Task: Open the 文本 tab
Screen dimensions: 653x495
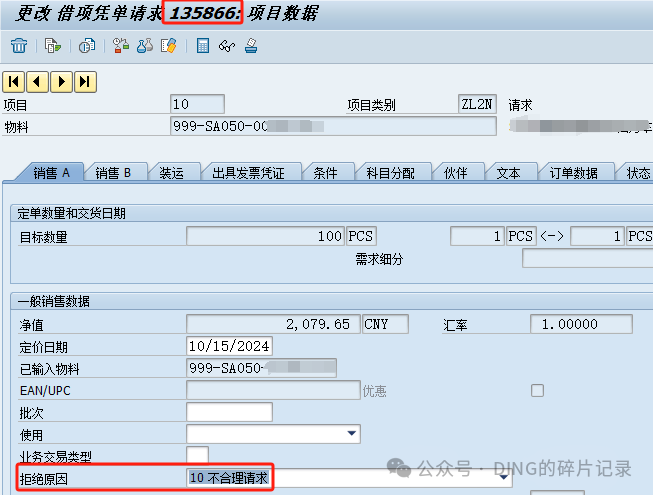Action: pyautogui.click(x=508, y=173)
